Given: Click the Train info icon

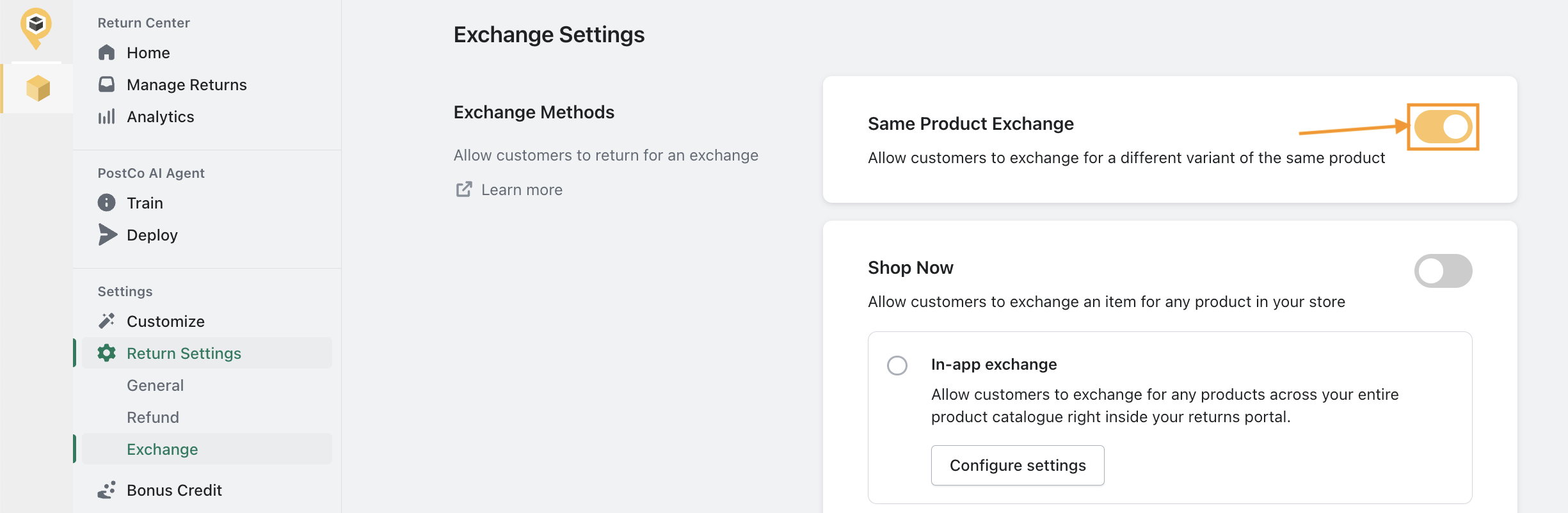Looking at the screenshot, I should point(107,203).
